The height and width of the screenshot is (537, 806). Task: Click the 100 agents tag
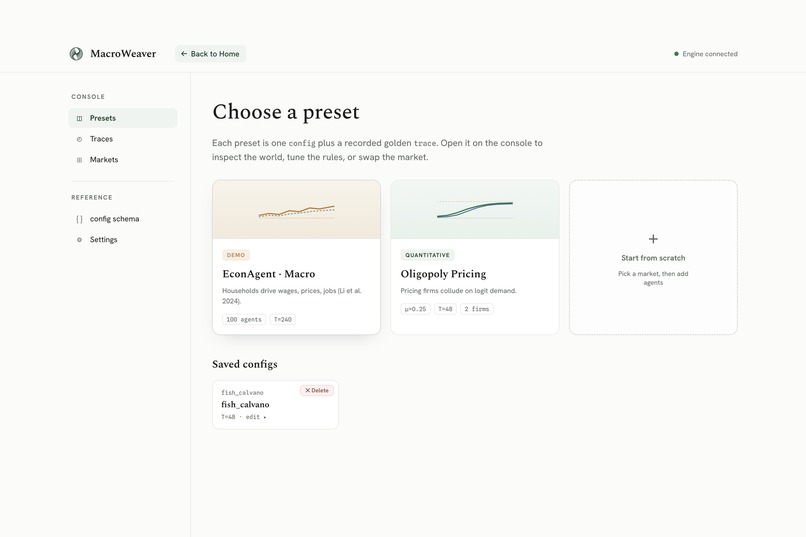click(x=244, y=319)
